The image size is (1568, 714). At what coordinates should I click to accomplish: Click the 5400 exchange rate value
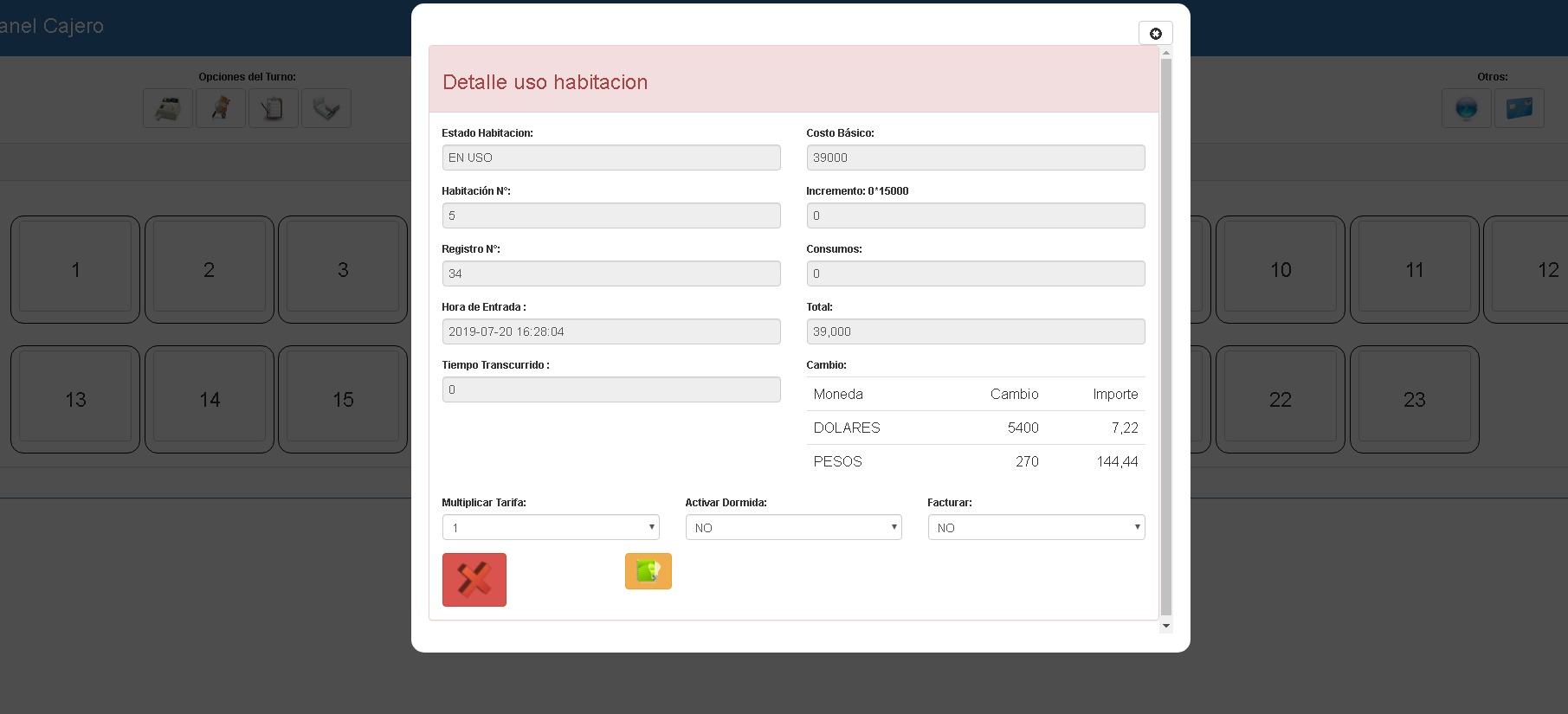pyautogui.click(x=1023, y=428)
